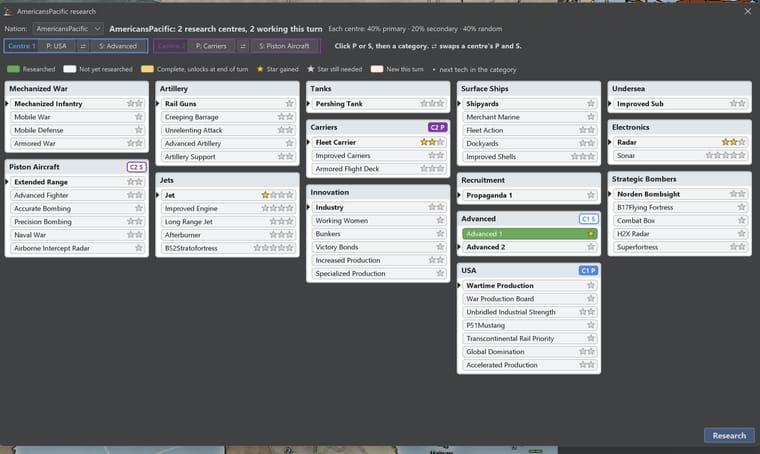Select the Surface Ships category header

coord(529,89)
